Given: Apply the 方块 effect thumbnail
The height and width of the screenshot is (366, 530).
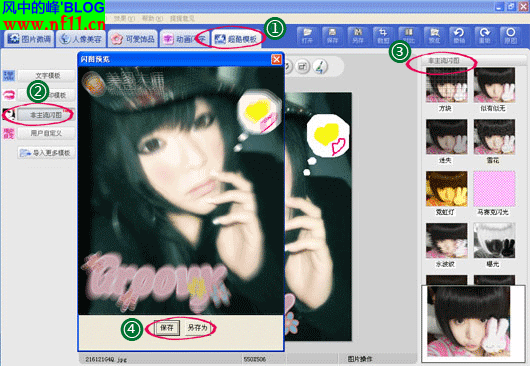Looking at the screenshot, I should (x=447, y=85).
